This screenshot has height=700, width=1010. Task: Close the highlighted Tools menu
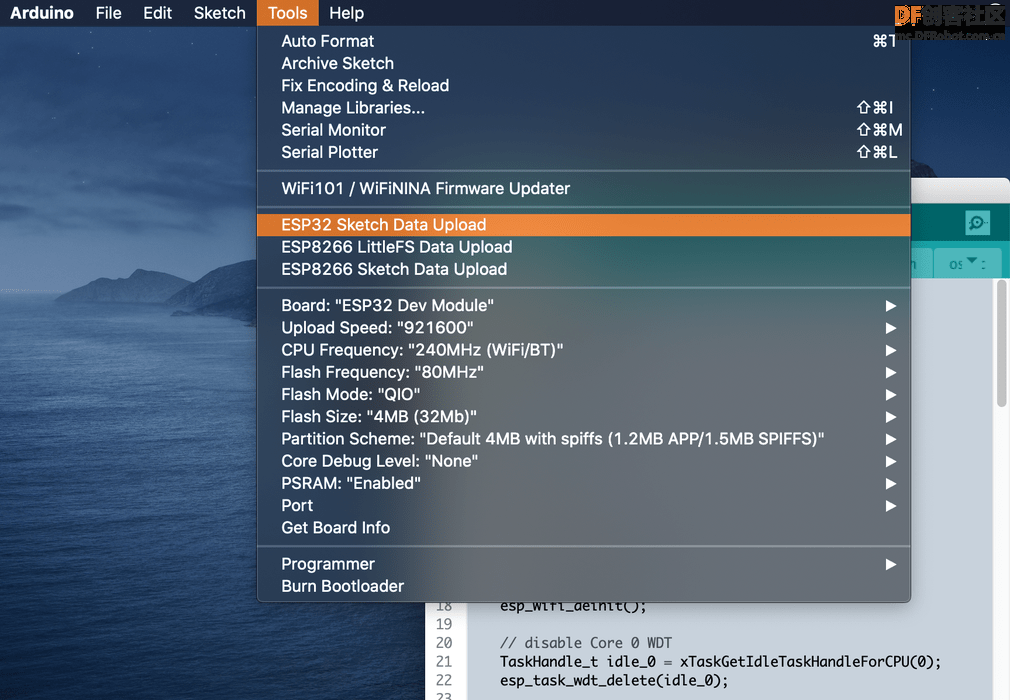[287, 13]
